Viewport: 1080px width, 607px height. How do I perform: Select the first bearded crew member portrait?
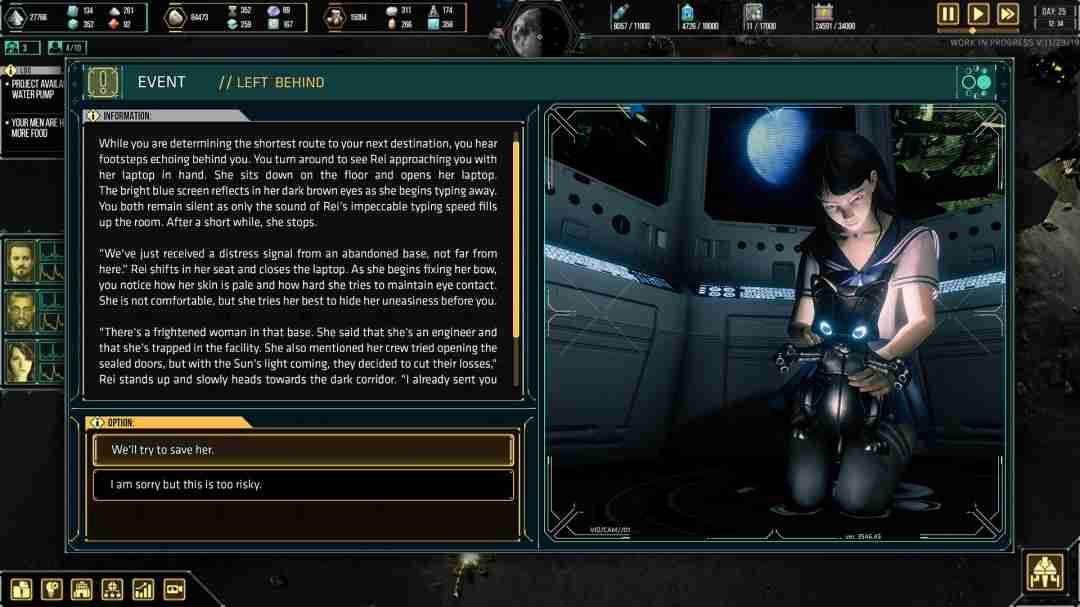click(x=21, y=261)
